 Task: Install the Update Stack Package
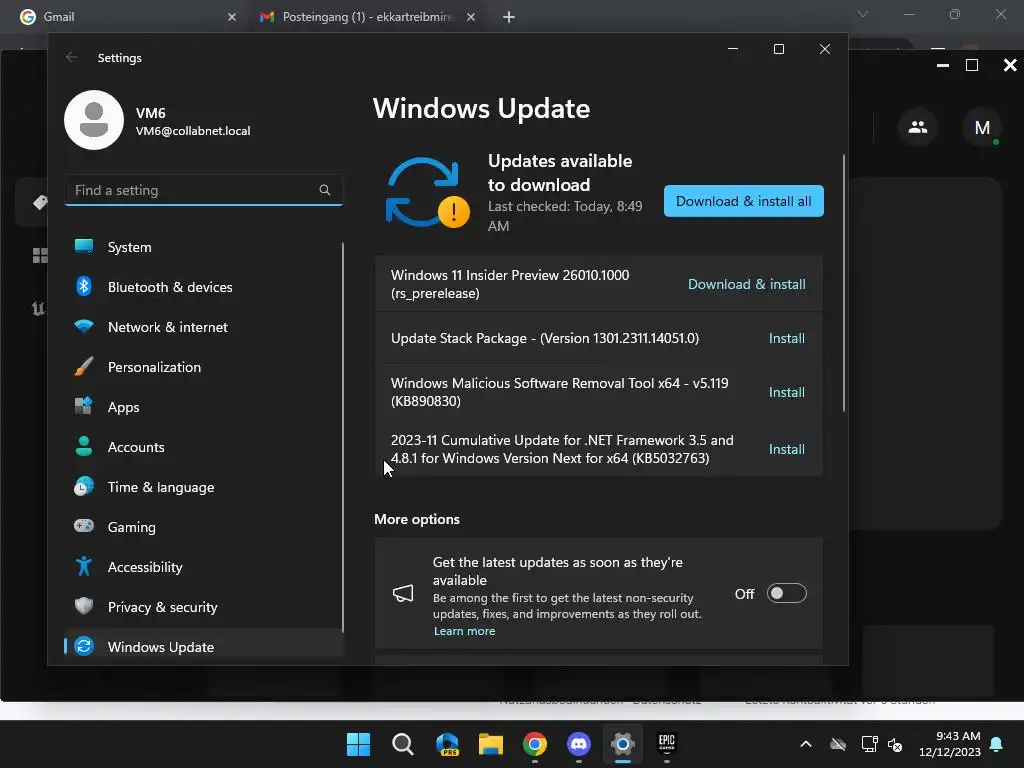pyautogui.click(x=786, y=338)
